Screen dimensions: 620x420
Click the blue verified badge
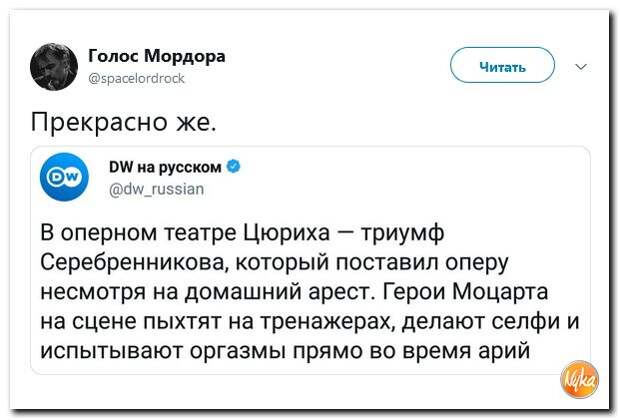232,165
